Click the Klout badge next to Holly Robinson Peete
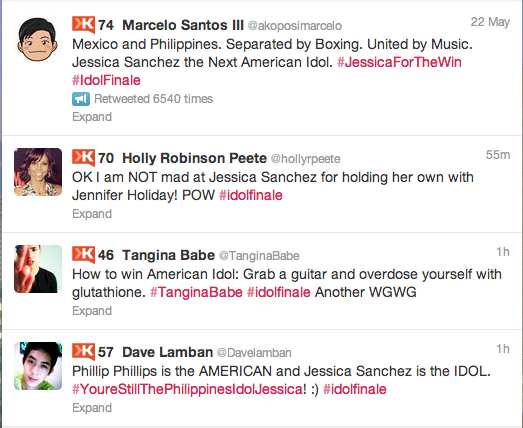The height and width of the screenshot is (428, 523). click(83, 157)
